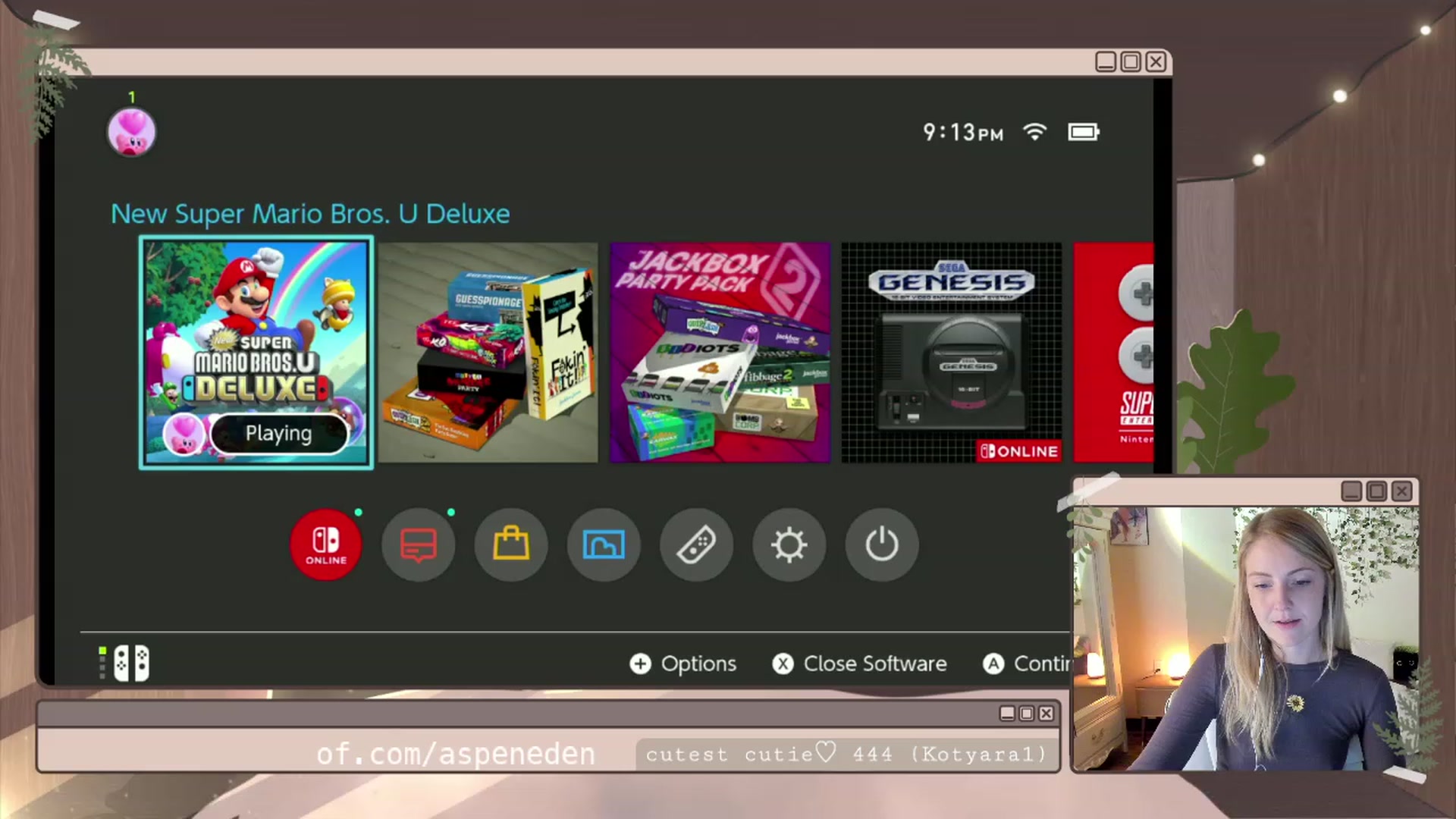Open the News icon

point(419,544)
